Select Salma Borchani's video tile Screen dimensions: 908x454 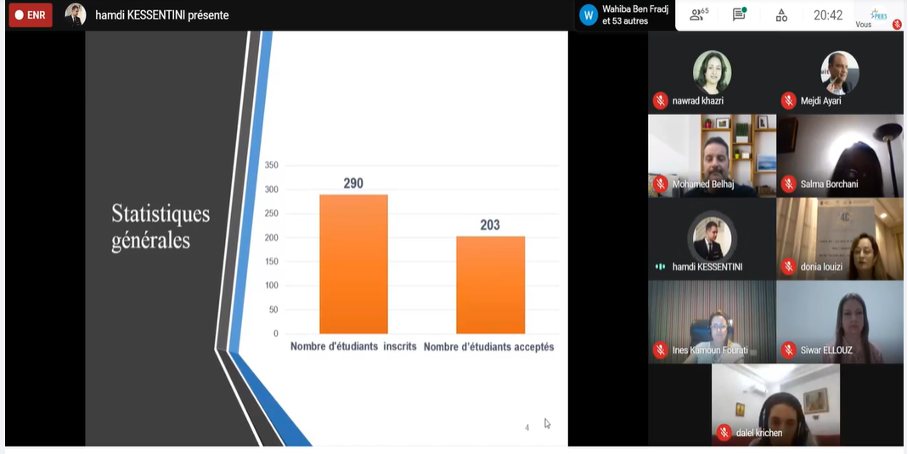coord(839,154)
